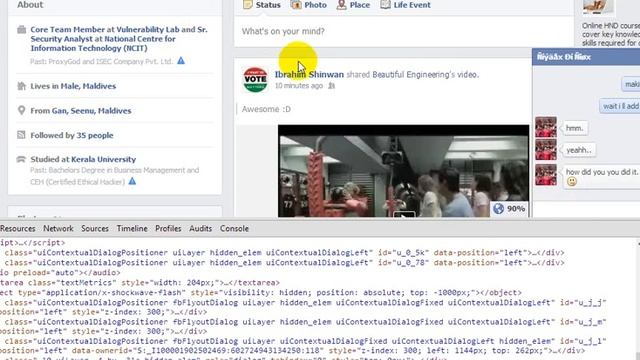Select the div with id "u_0_5k"
This screenshot has width=640, height=360.
284,253
